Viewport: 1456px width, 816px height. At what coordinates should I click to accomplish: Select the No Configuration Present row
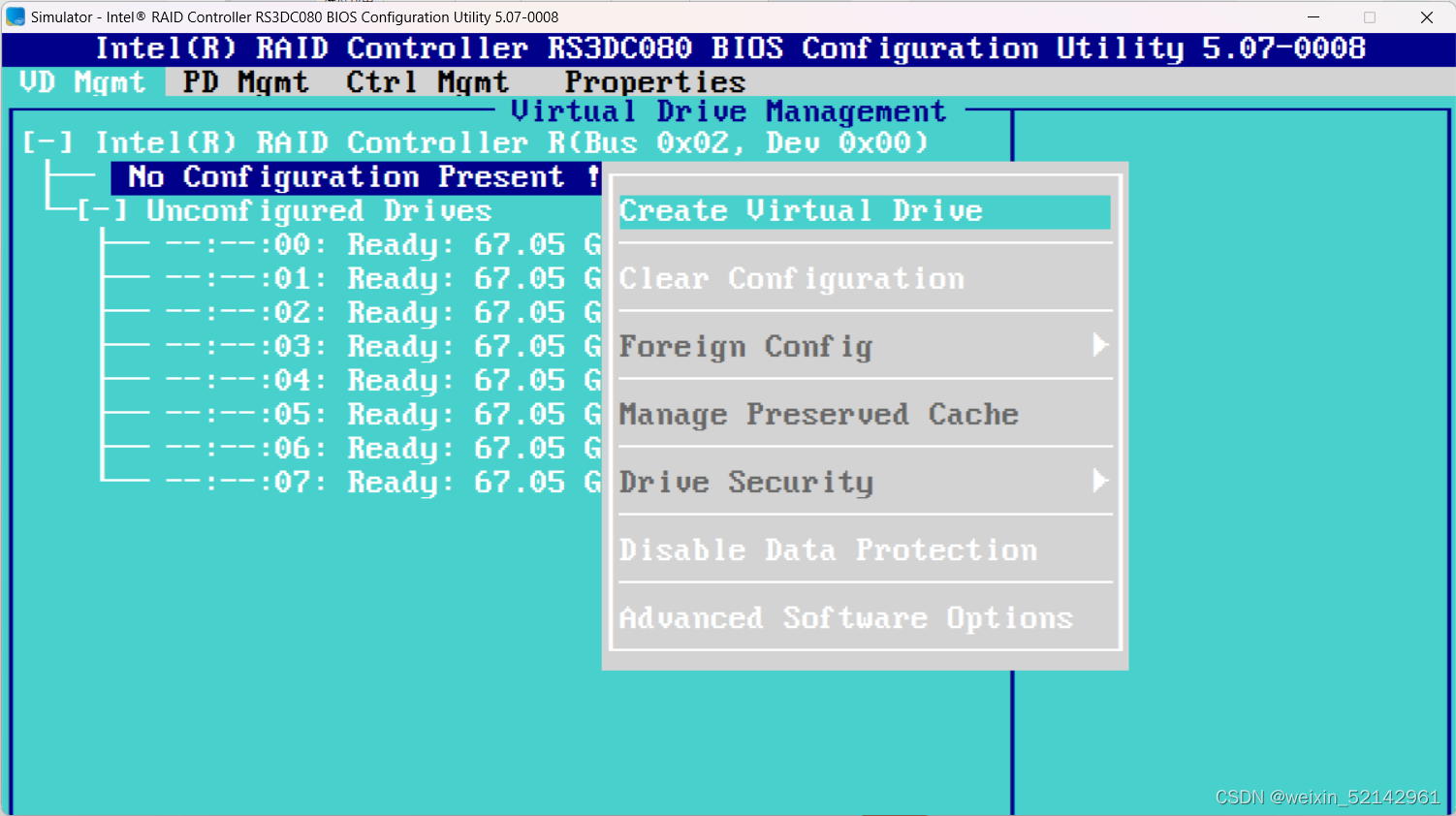pyautogui.click(x=357, y=177)
